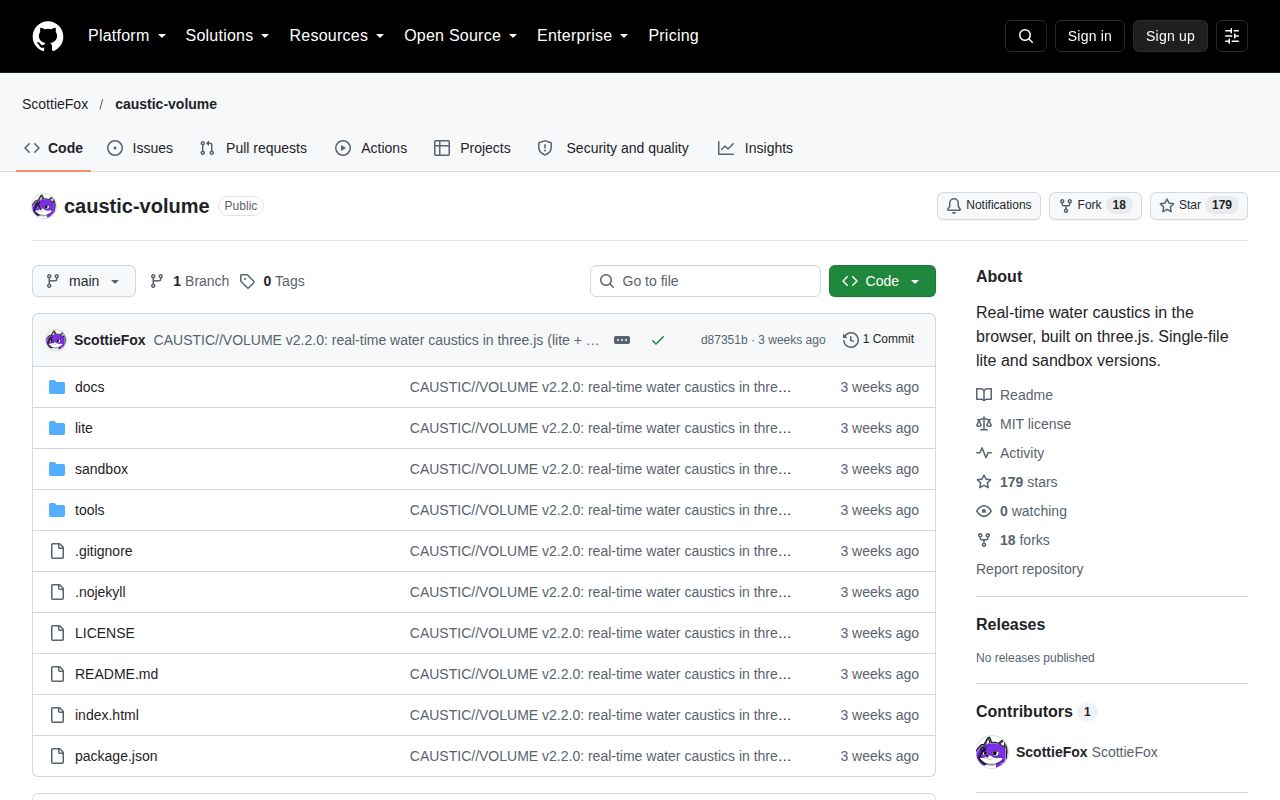Click the package.json file icon
Image resolution: width=1280 pixels, height=800 pixels.
[57, 756]
